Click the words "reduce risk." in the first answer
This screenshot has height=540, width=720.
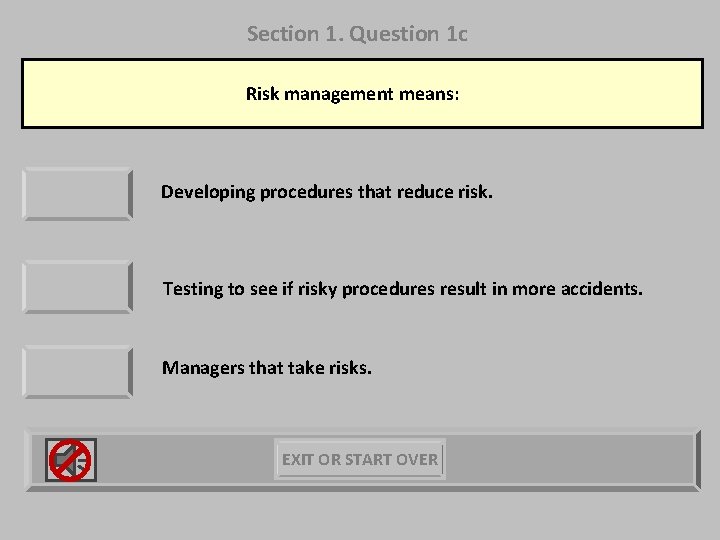click(x=445, y=192)
